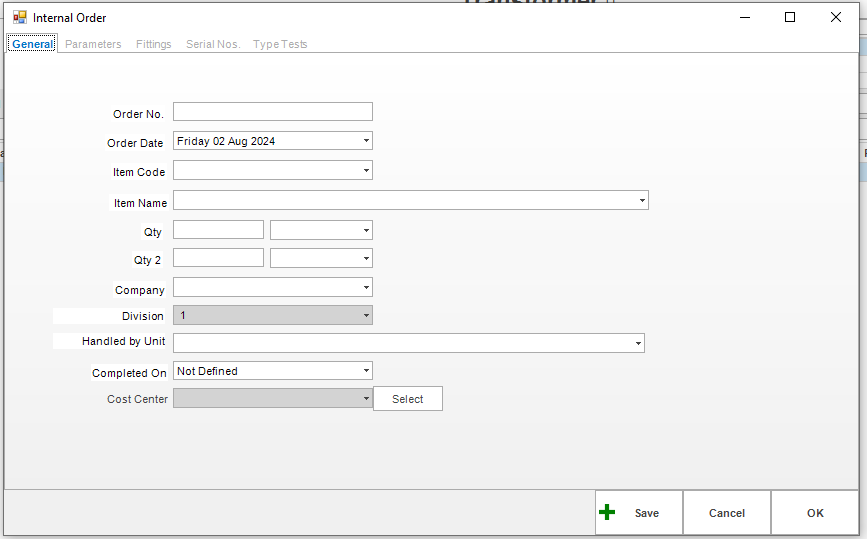This screenshot has height=539, width=867.
Task: Open the Company dropdown
Action: (x=367, y=288)
